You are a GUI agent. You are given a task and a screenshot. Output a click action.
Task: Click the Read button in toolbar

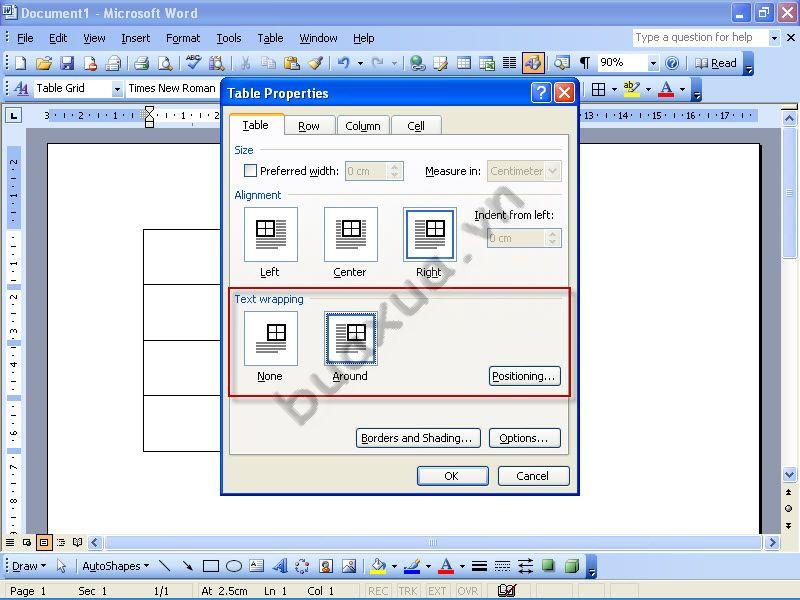click(x=716, y=63)
